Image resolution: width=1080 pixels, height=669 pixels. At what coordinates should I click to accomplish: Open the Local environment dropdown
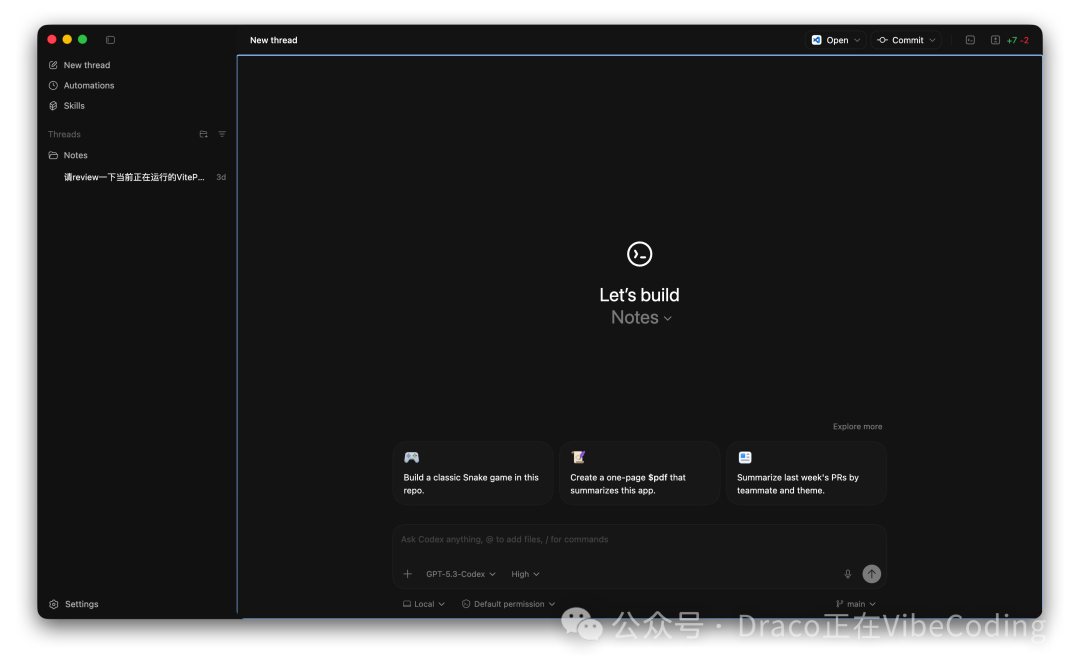tap(424, 604)
